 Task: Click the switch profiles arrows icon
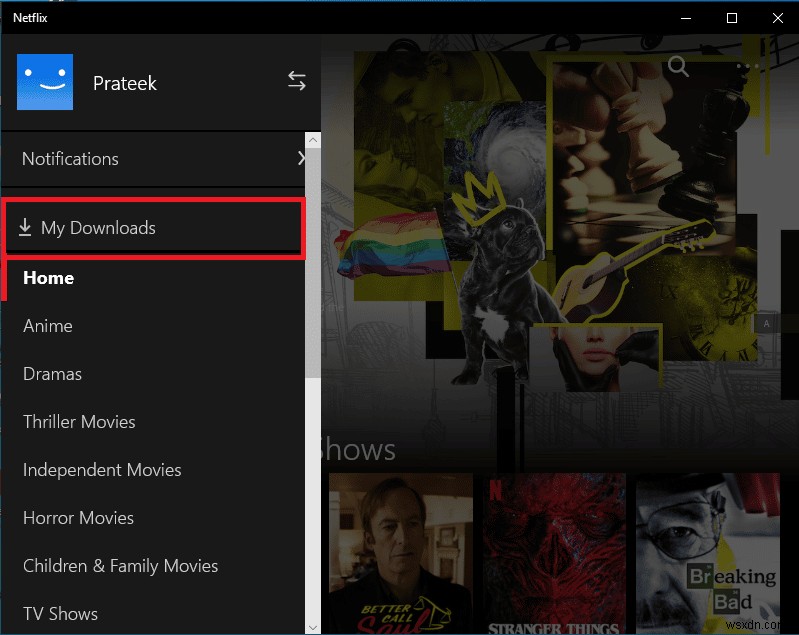click(297, 81)
